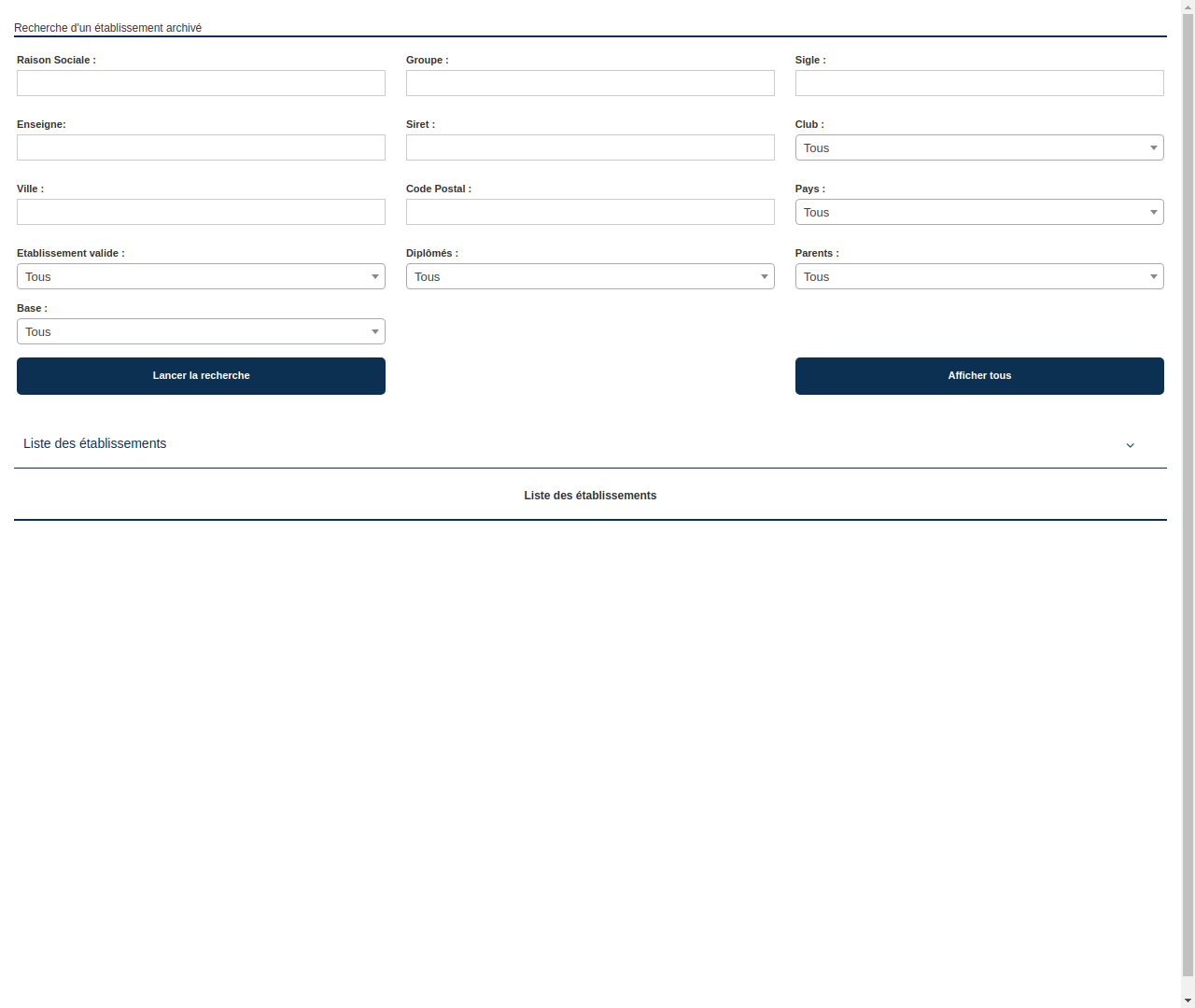Click the Afficher tous button
This screenshot has height=1008, width=1195.
point(978,375)
